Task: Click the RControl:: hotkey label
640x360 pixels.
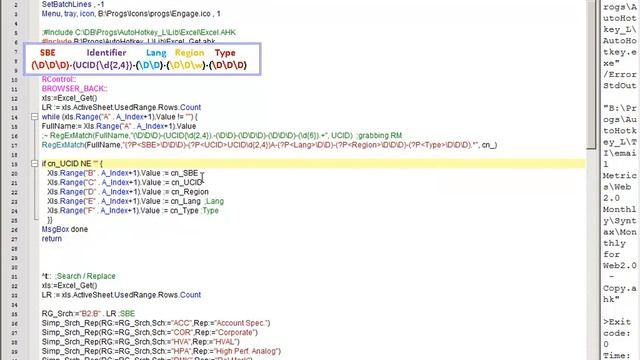Action: pyautogui.click(x=59, y=79)
